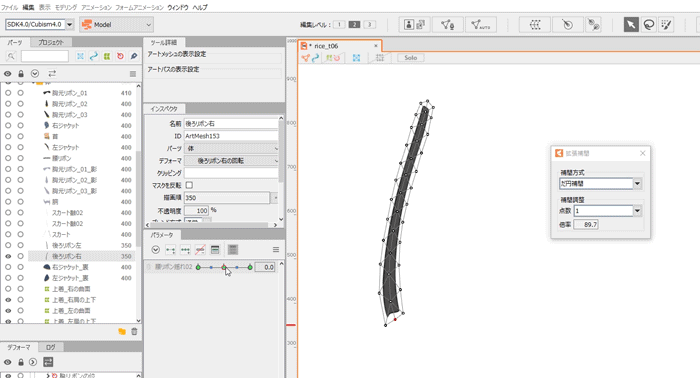
Task: Expand parts list collapse chevron in header
Action: [35, 74]
